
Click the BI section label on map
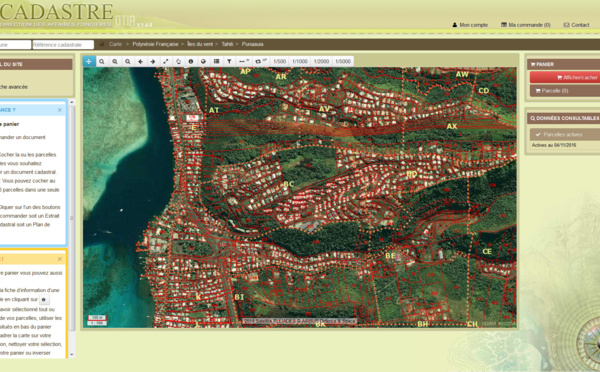tap(239, 297)
